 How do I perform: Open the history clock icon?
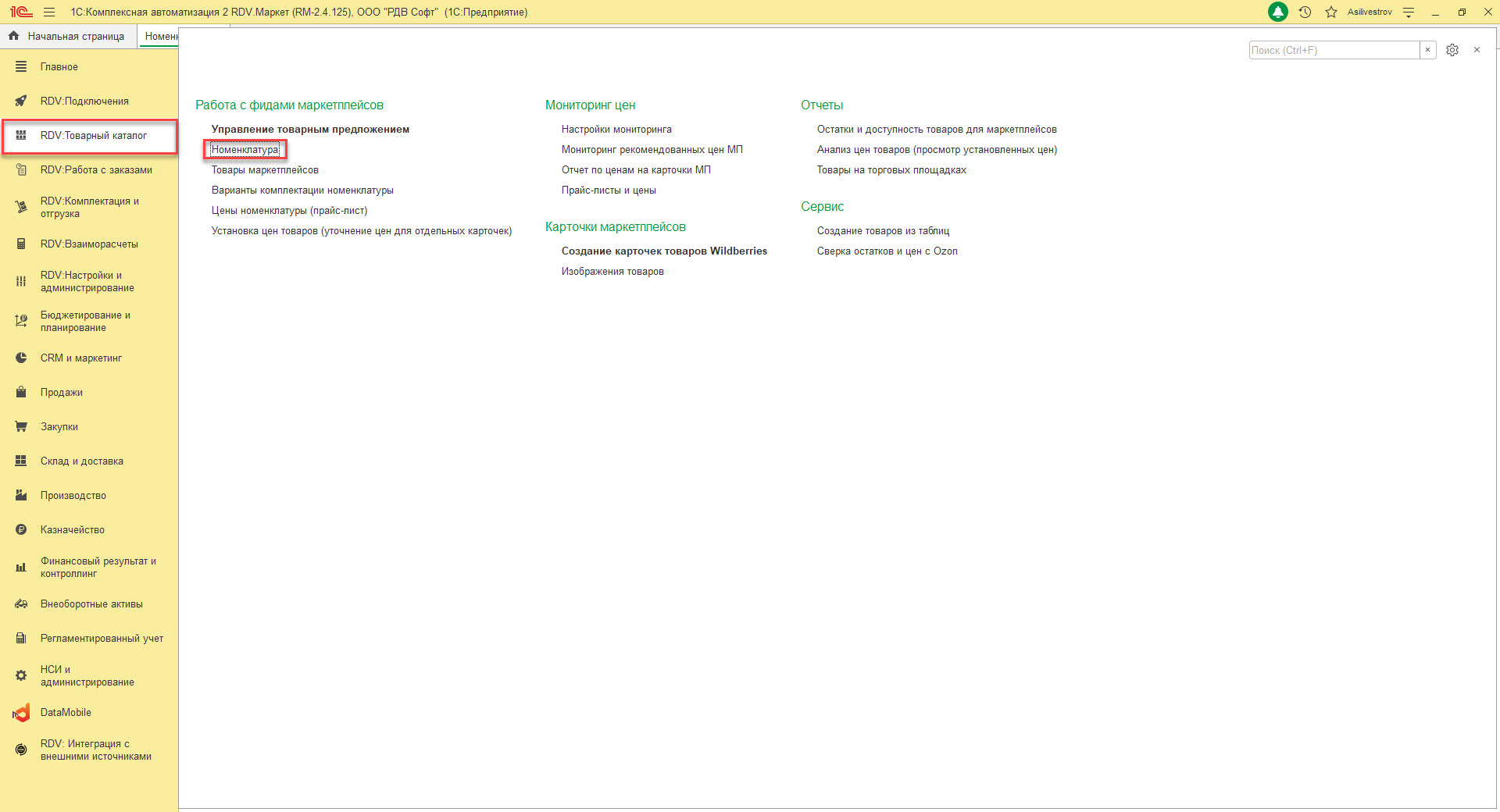(1305, 12)
